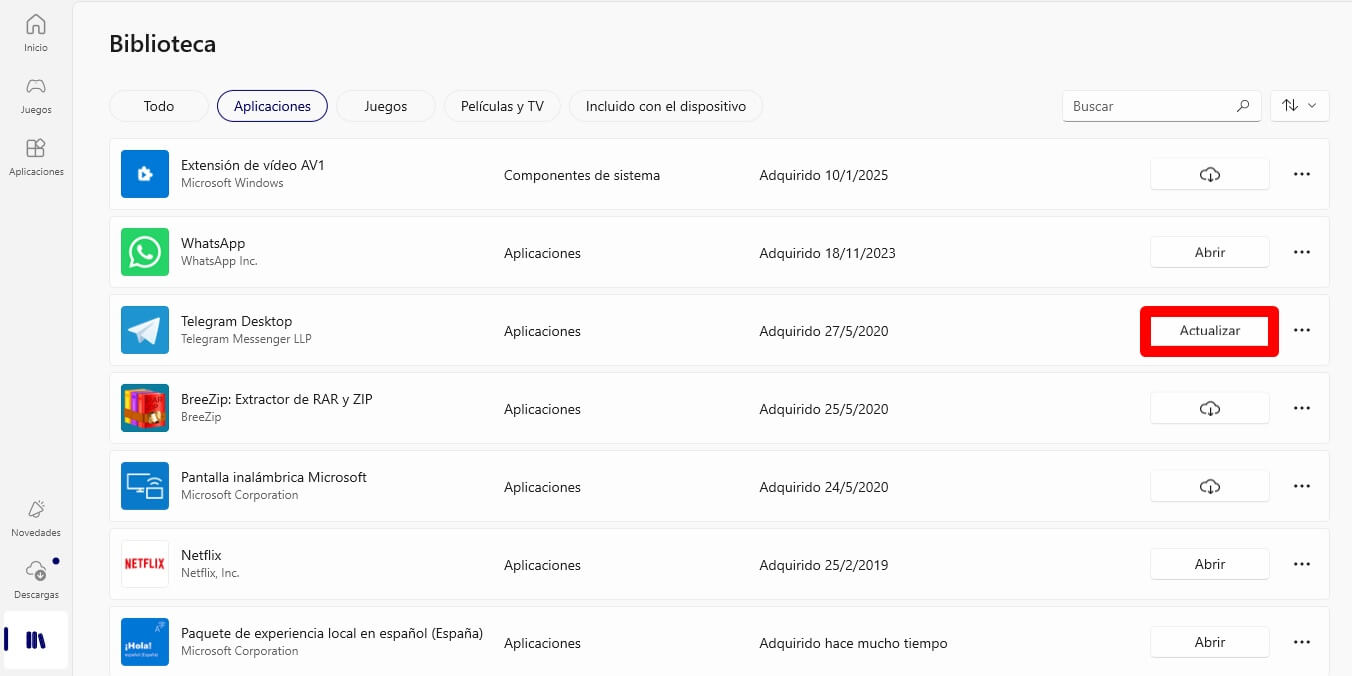Image resolution: width=1352 pixels, height=676 pixels.
Task: Select the Juegos filter tab
Action: point(386,106)
